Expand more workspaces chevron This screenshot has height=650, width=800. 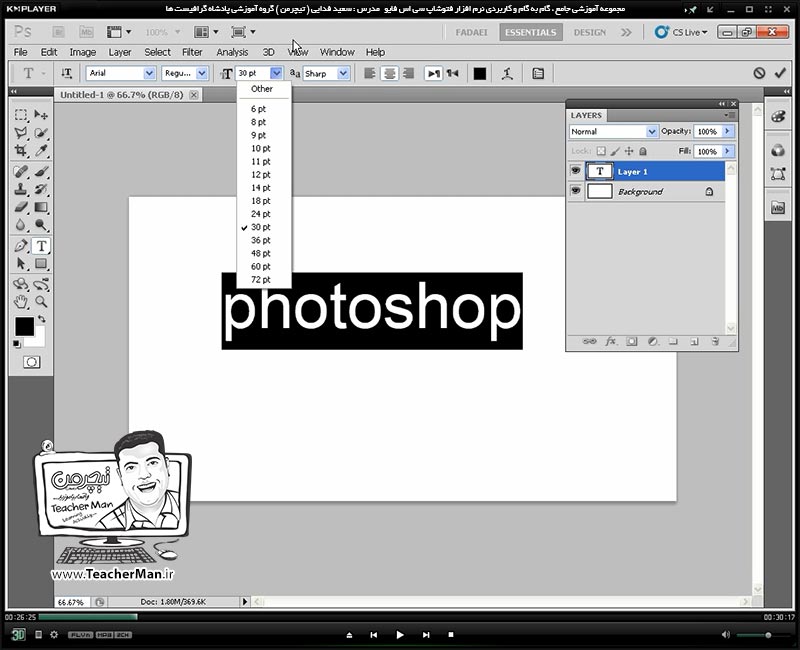[626, 32]
